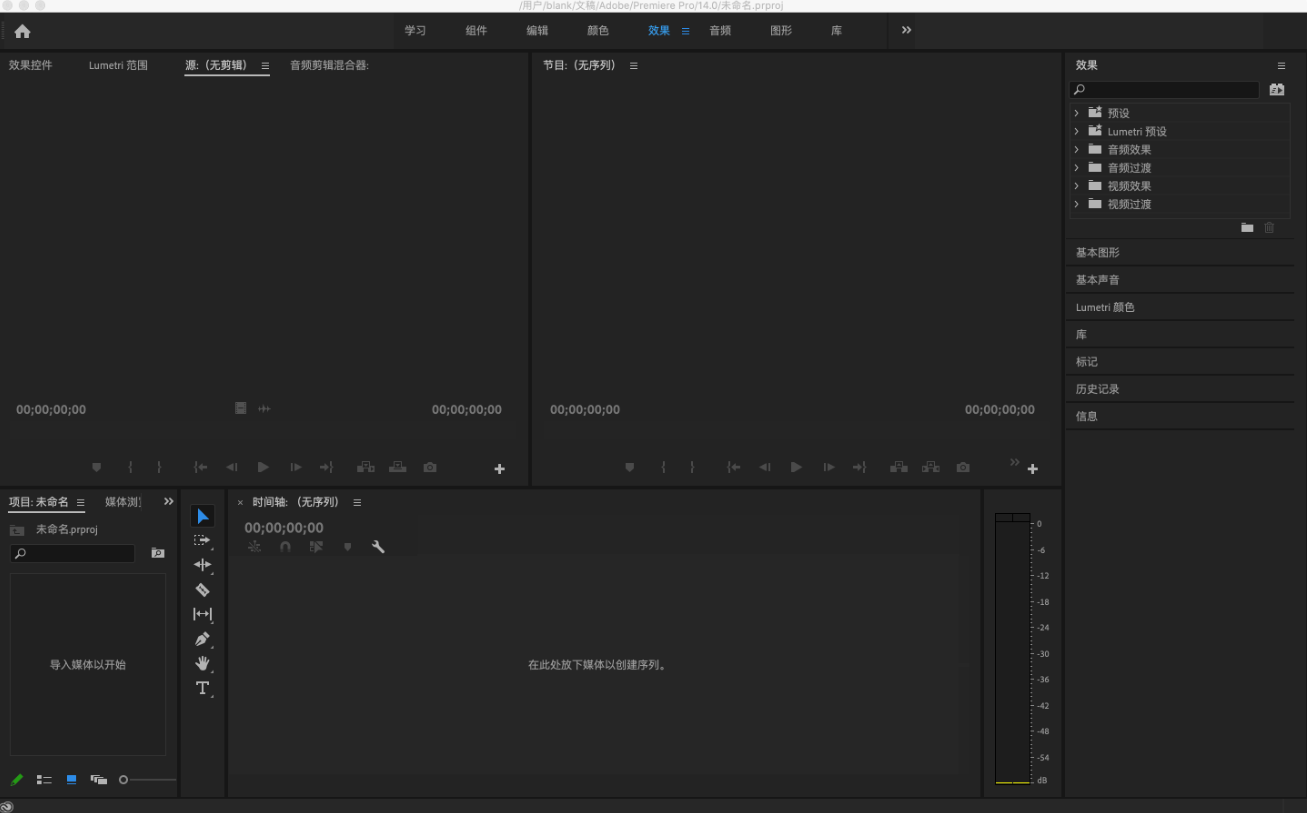Open the 基本图形 panel
Viewport: 1307px width, 813px height.
[x=1098, y=252]
